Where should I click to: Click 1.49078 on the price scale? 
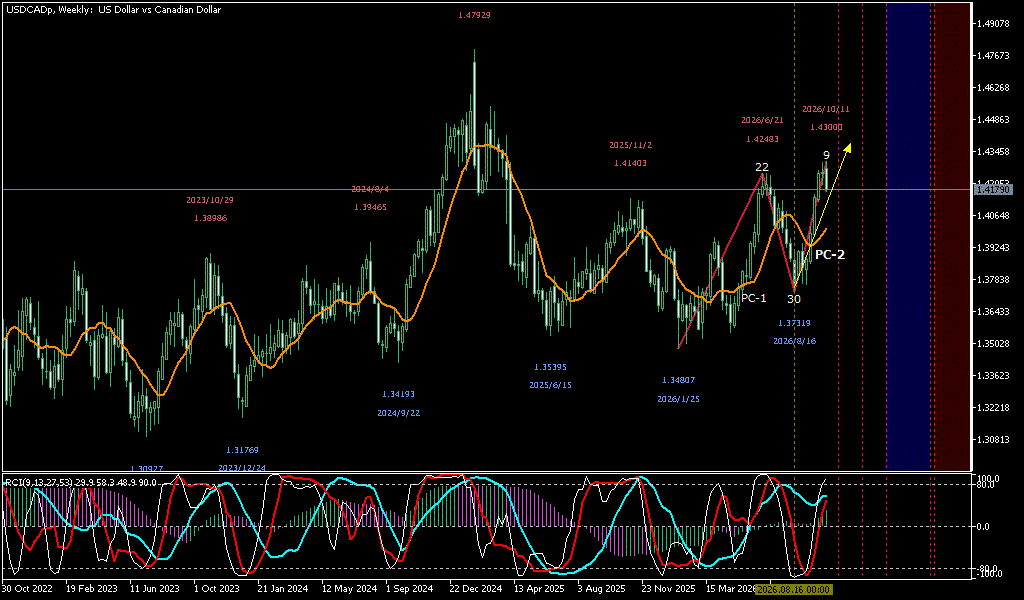click(993, 24)
